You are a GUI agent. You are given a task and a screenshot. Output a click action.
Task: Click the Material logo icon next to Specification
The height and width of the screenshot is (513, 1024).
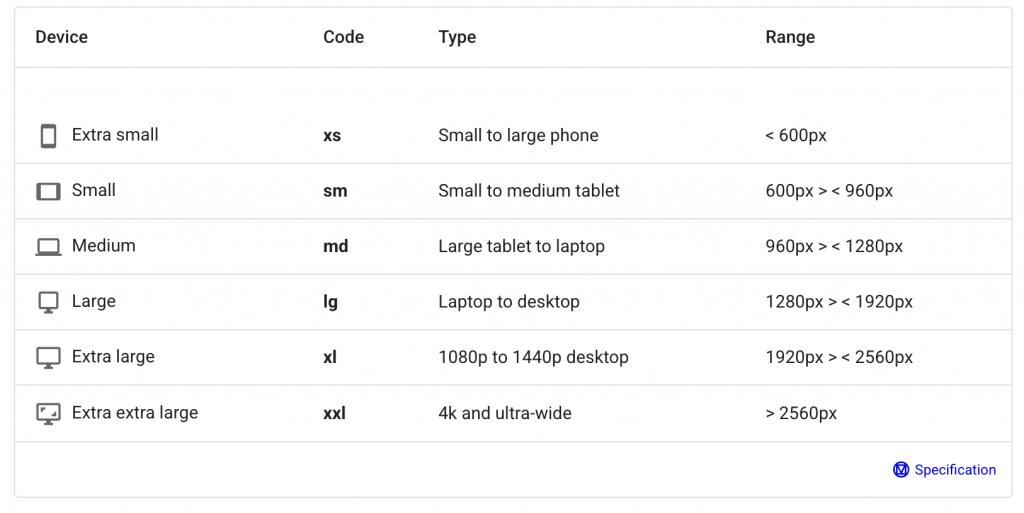[901, 470]
